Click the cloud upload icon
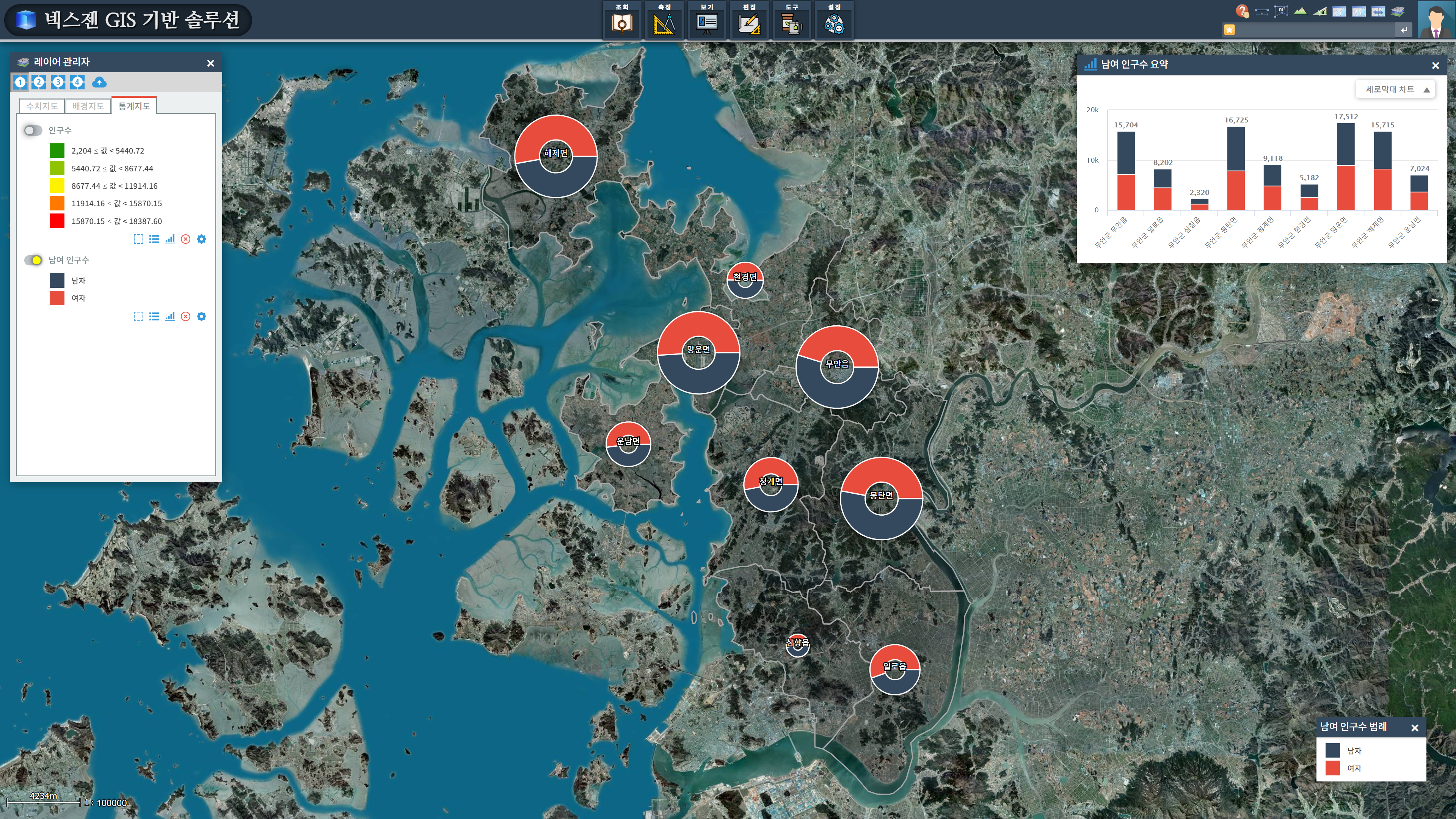Viewport: 1456px width, 819px height. pyautogui.click(x=99, y=83)
